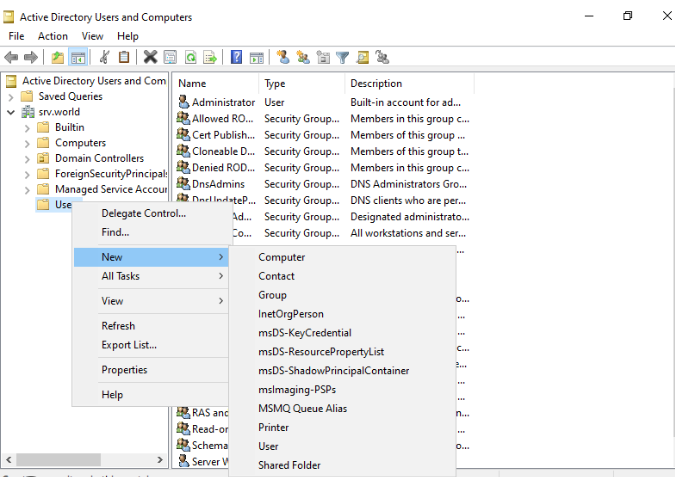Choose Delegate Control from context menu
This screenshot has height=477, width=675.
(151, 213)
